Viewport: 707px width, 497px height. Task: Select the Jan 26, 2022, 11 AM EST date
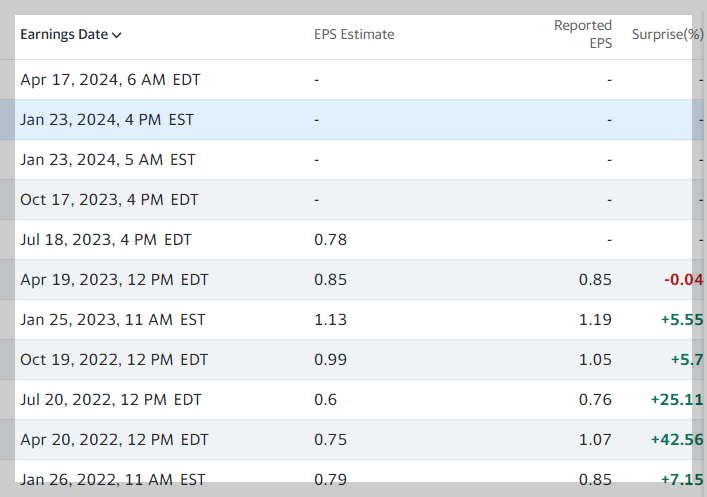[x=113, y=479]
